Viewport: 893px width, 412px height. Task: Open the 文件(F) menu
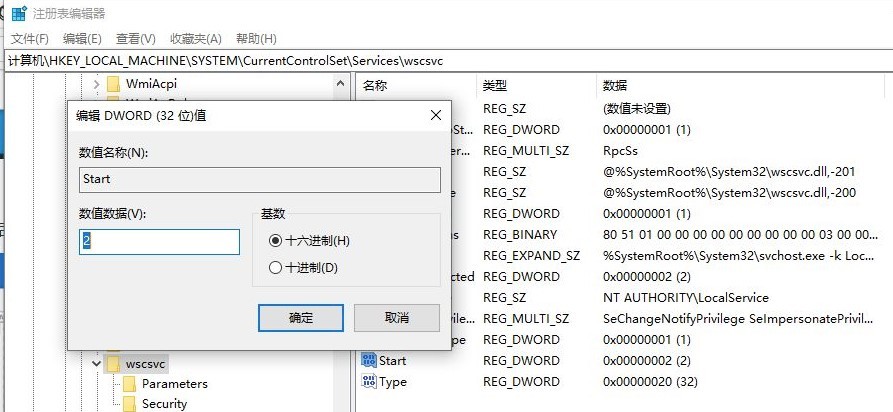(30, 38)
